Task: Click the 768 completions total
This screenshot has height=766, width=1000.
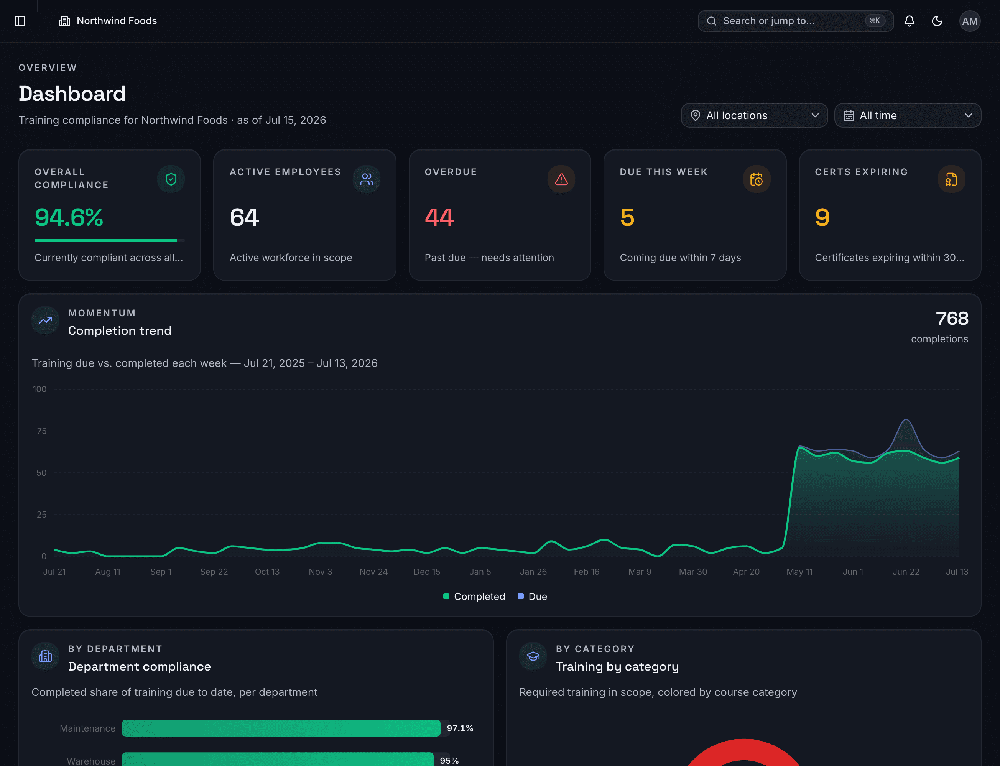Action: pyautogui.click(x=952, y=318)
